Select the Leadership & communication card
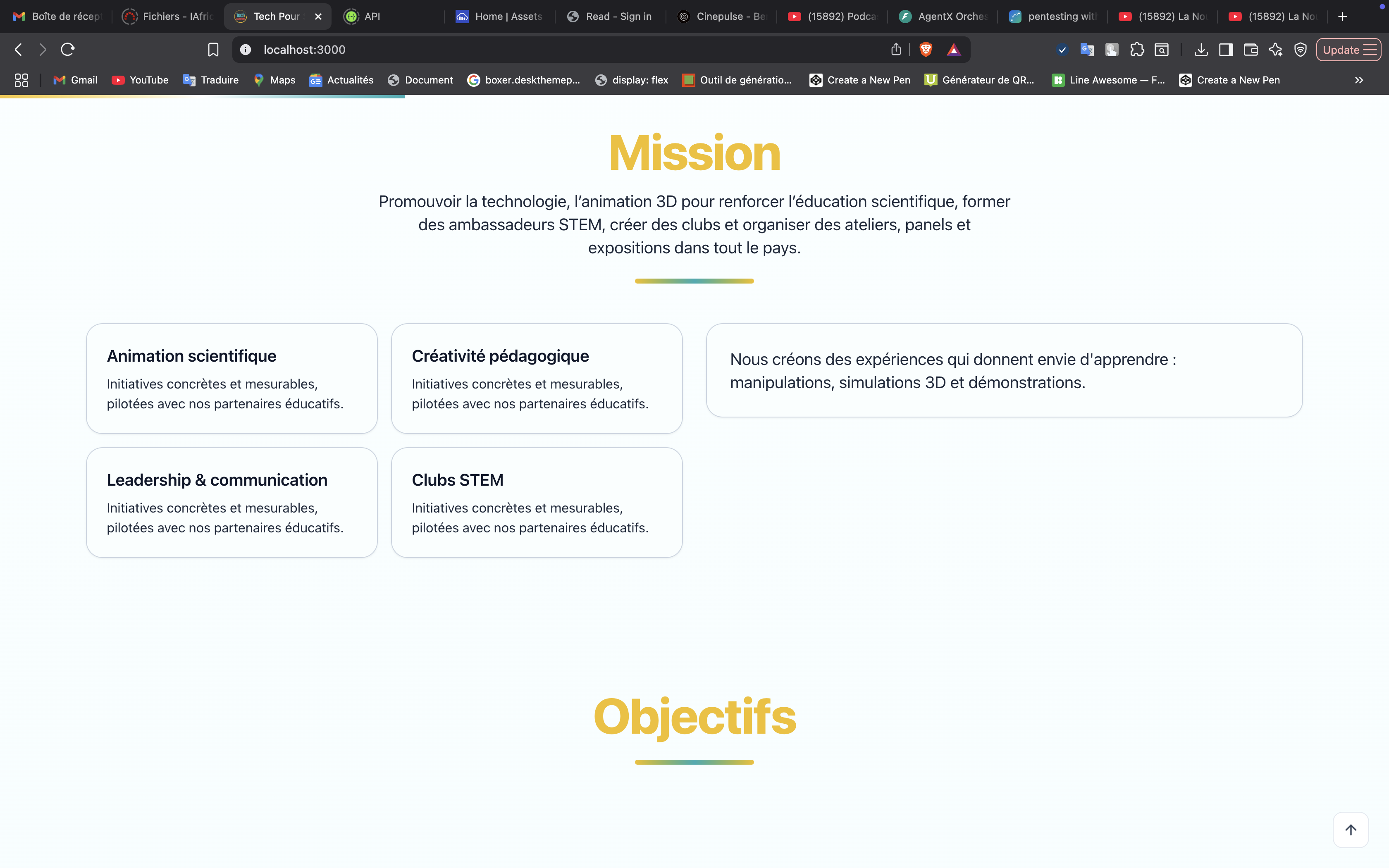The image size is (1389, 868). click(232, 502)
